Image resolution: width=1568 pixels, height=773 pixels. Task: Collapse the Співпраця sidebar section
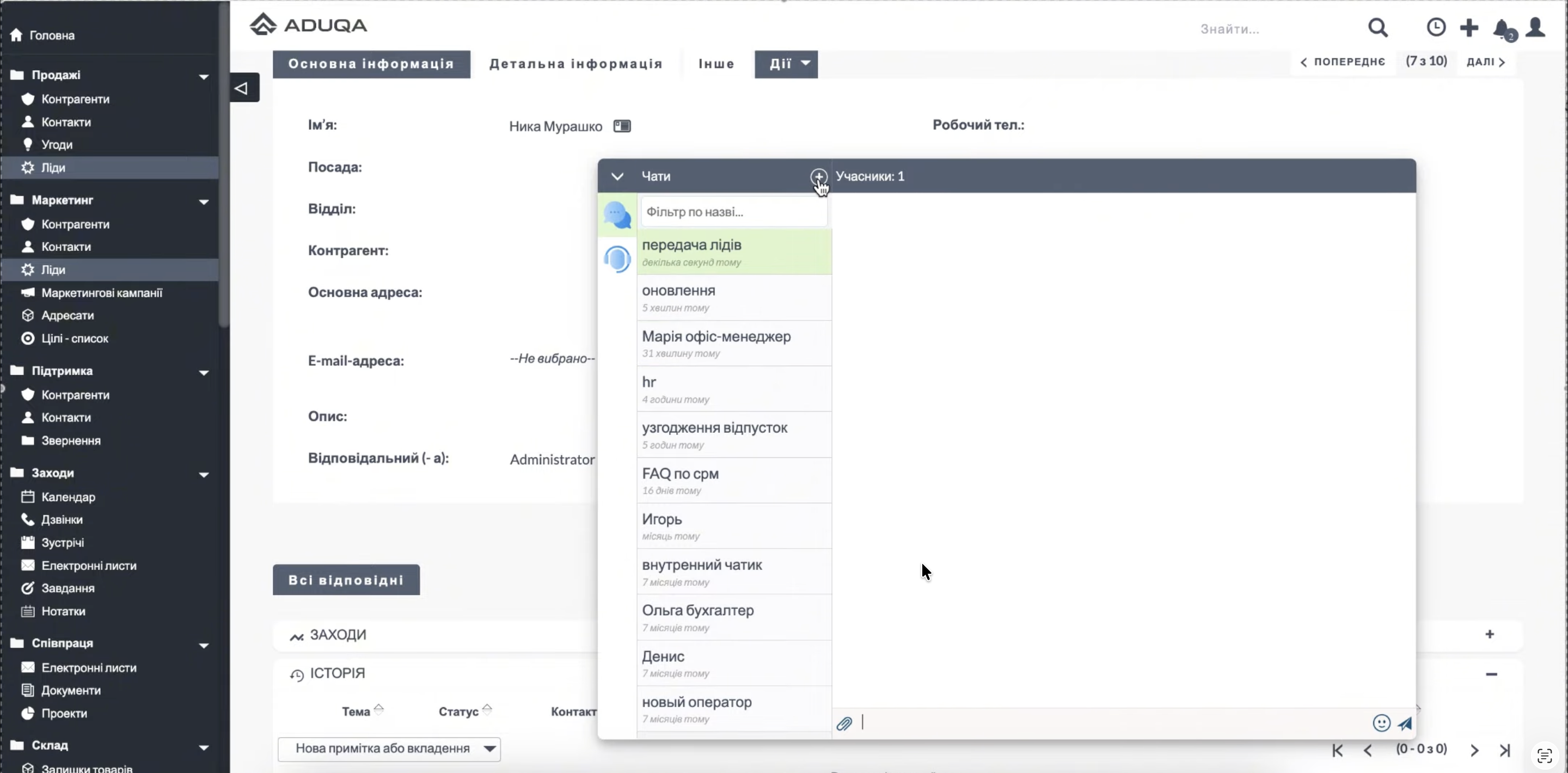[204, 645]
